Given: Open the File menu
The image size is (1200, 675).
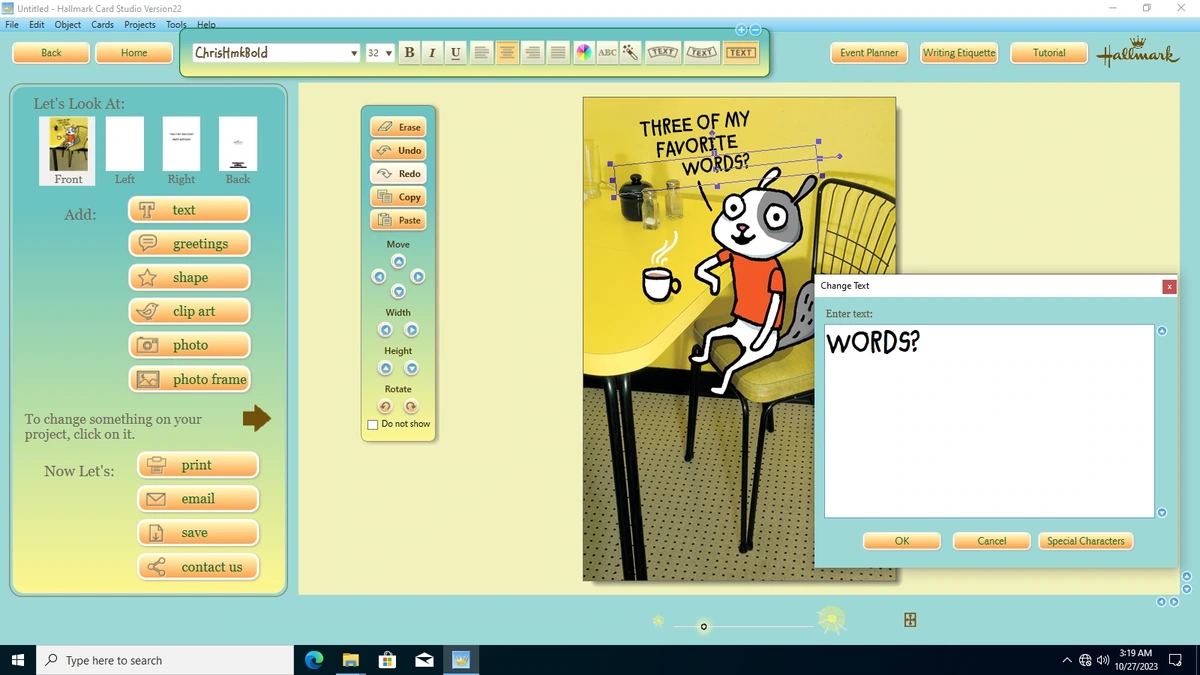Looking at the screenshot, I should click(x=12, y=24).
